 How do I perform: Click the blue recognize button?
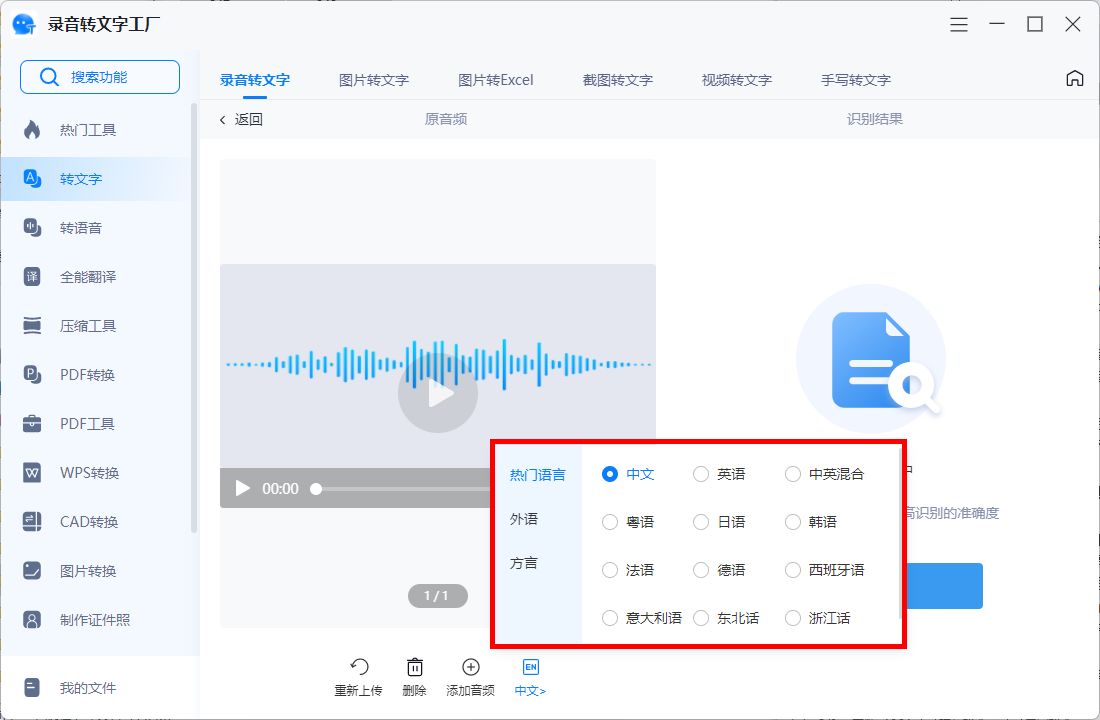tap(944, 586)
